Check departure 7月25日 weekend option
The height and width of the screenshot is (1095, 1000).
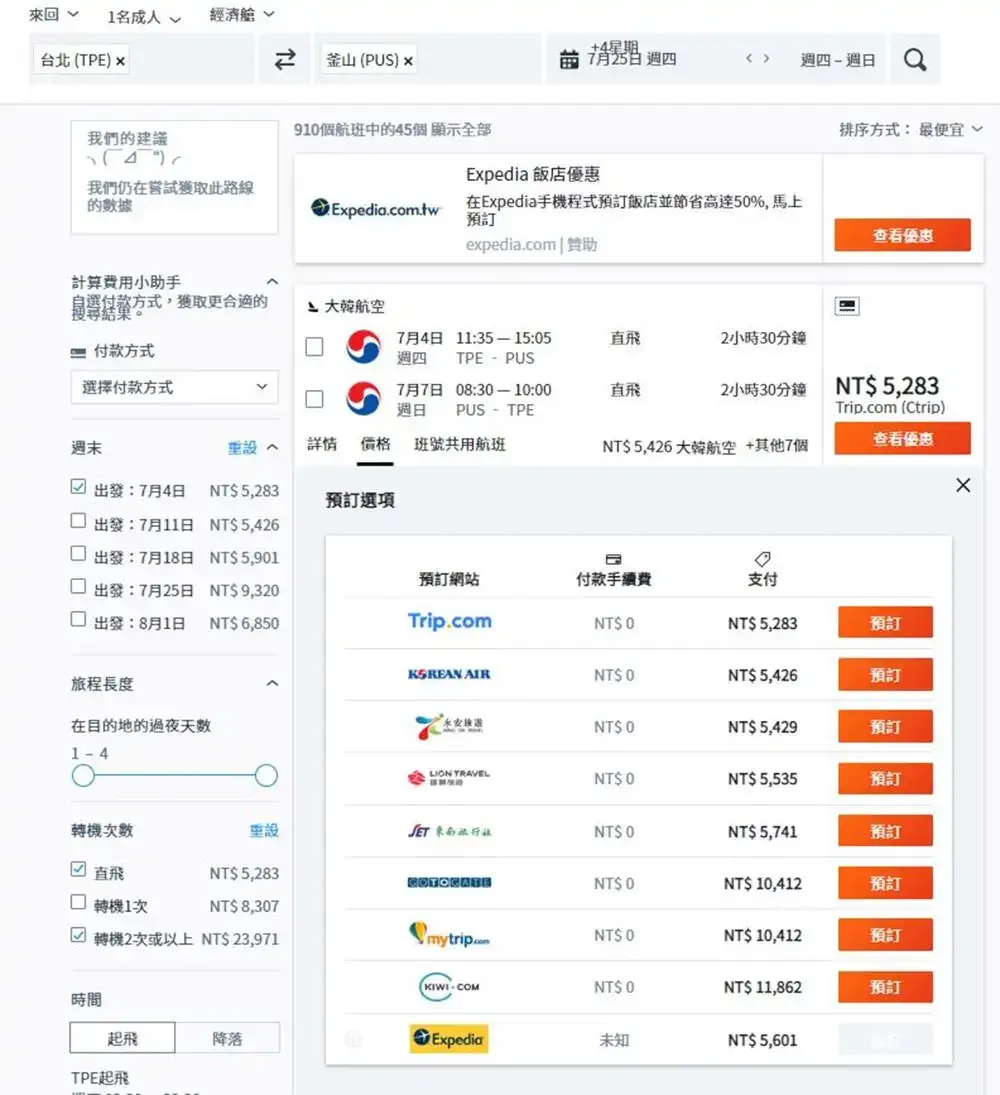78,586
